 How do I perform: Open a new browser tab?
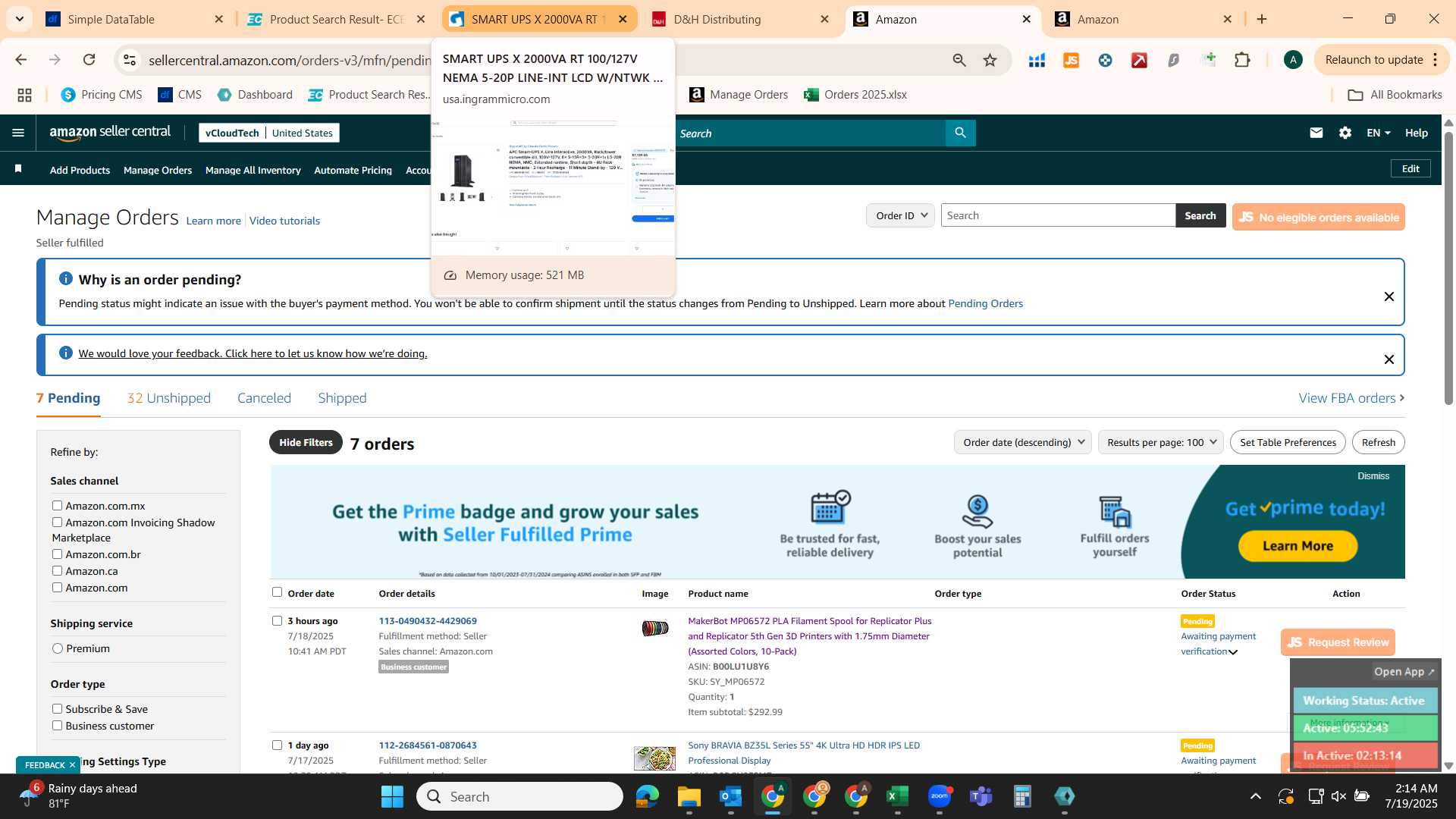[1262, 19]
